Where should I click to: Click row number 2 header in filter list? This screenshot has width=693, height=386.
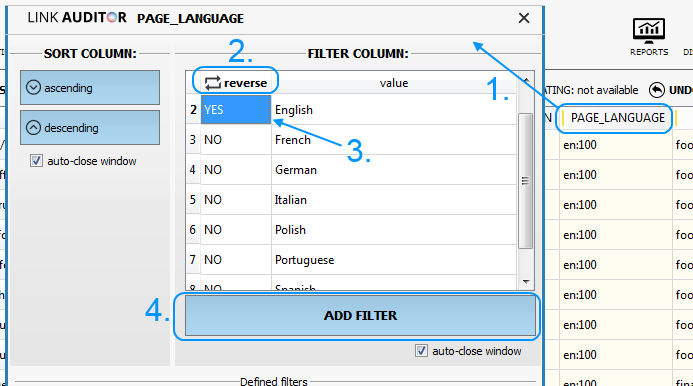[x=193, y=110]
